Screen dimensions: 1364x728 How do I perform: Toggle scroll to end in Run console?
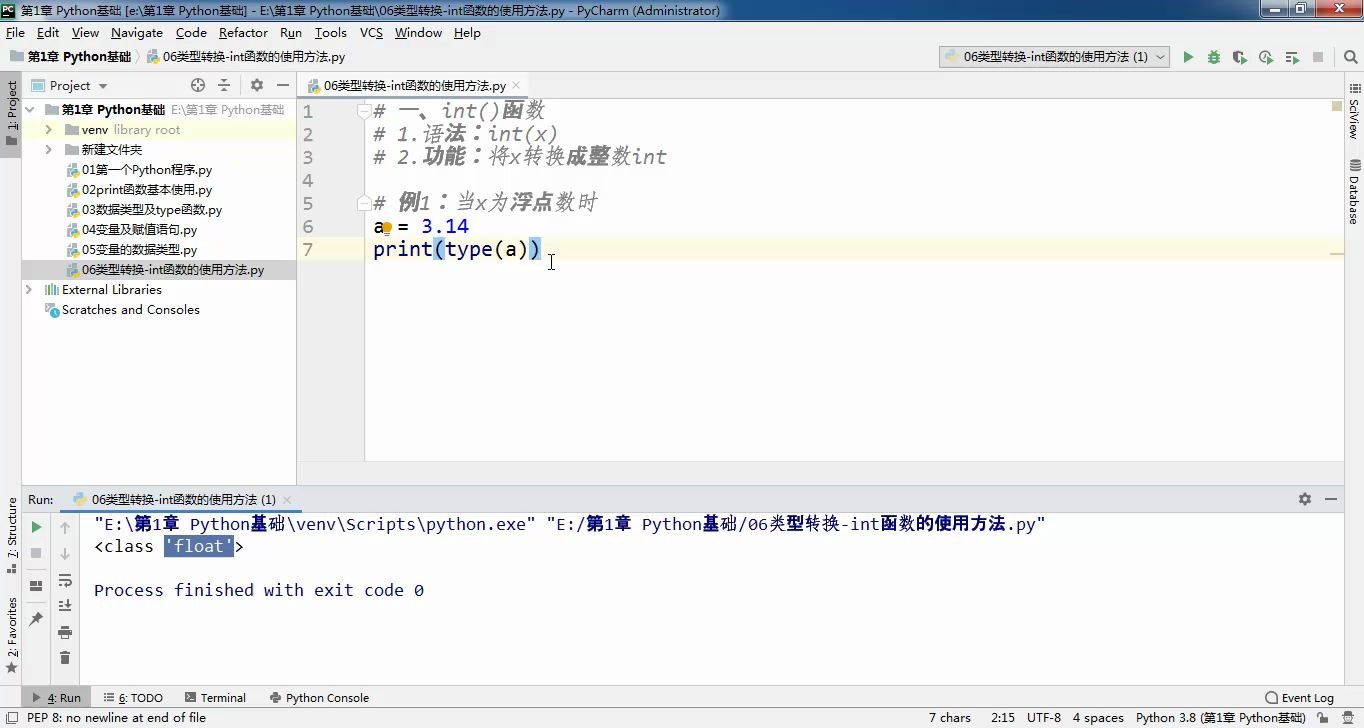pyautogui.click(x=65, y=605)
